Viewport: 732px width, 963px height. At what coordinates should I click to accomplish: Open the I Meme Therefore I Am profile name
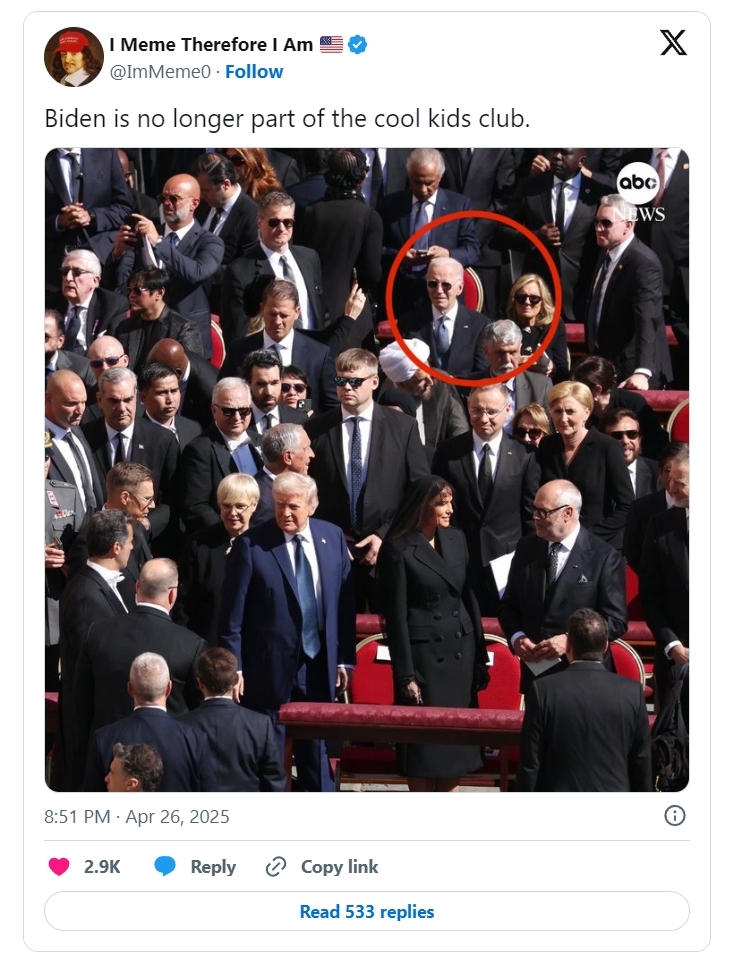[211, 44]
